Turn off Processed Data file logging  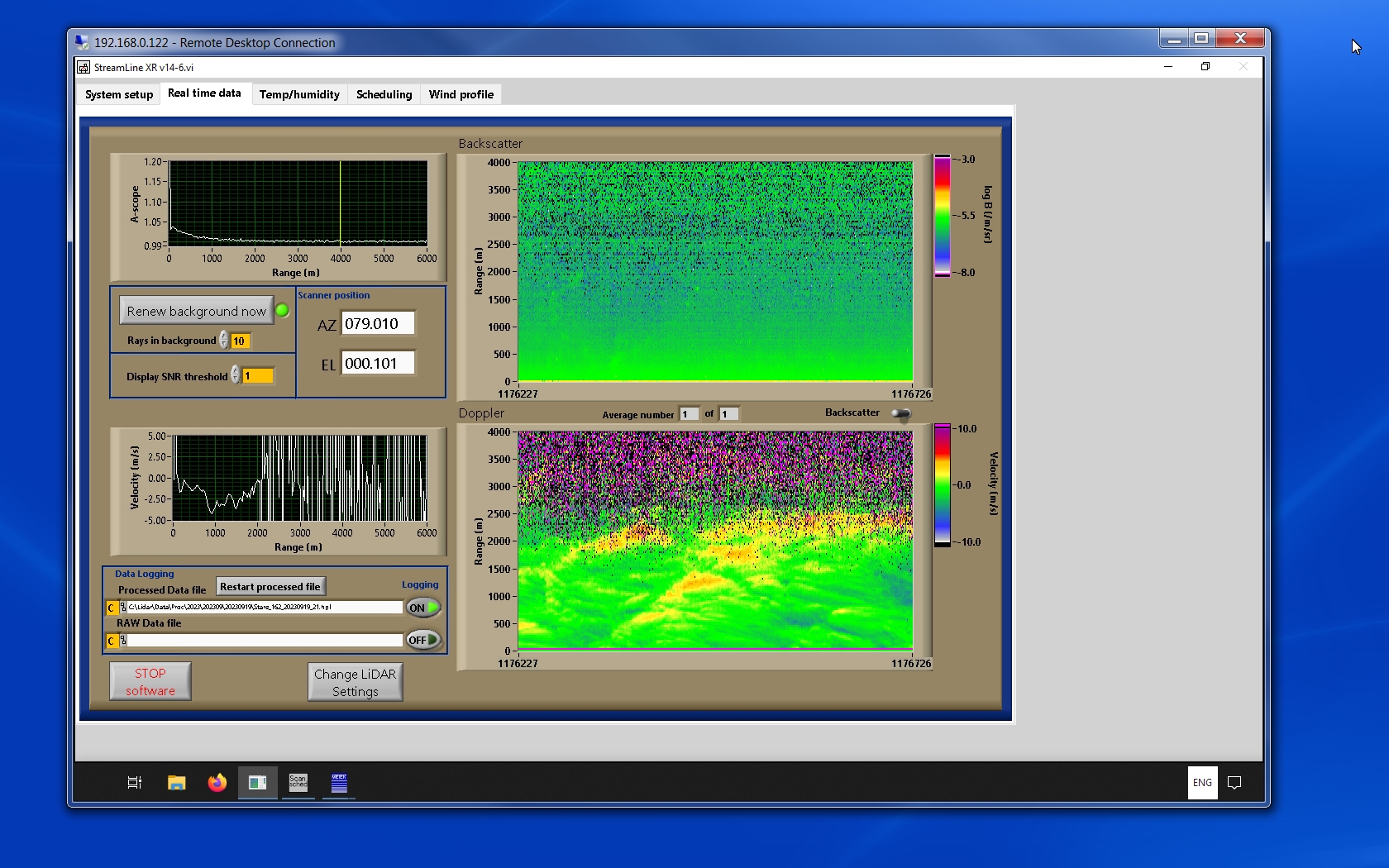click(x=422, y=608)
